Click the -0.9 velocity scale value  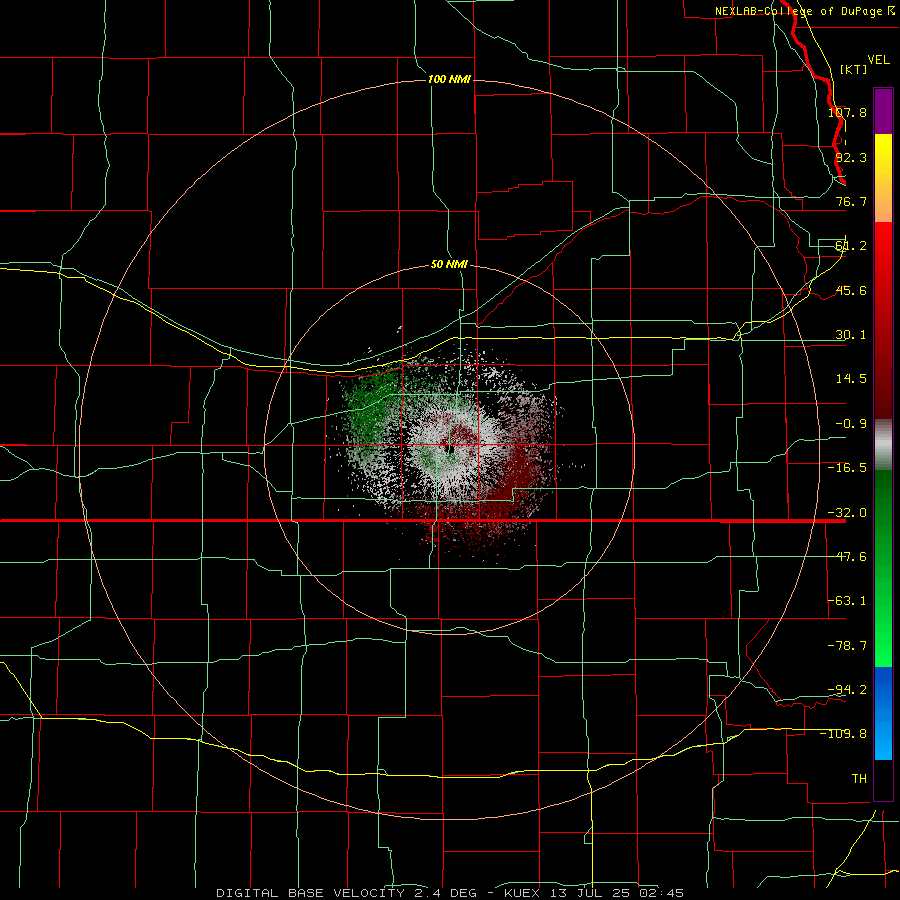[x=851, y=424]
